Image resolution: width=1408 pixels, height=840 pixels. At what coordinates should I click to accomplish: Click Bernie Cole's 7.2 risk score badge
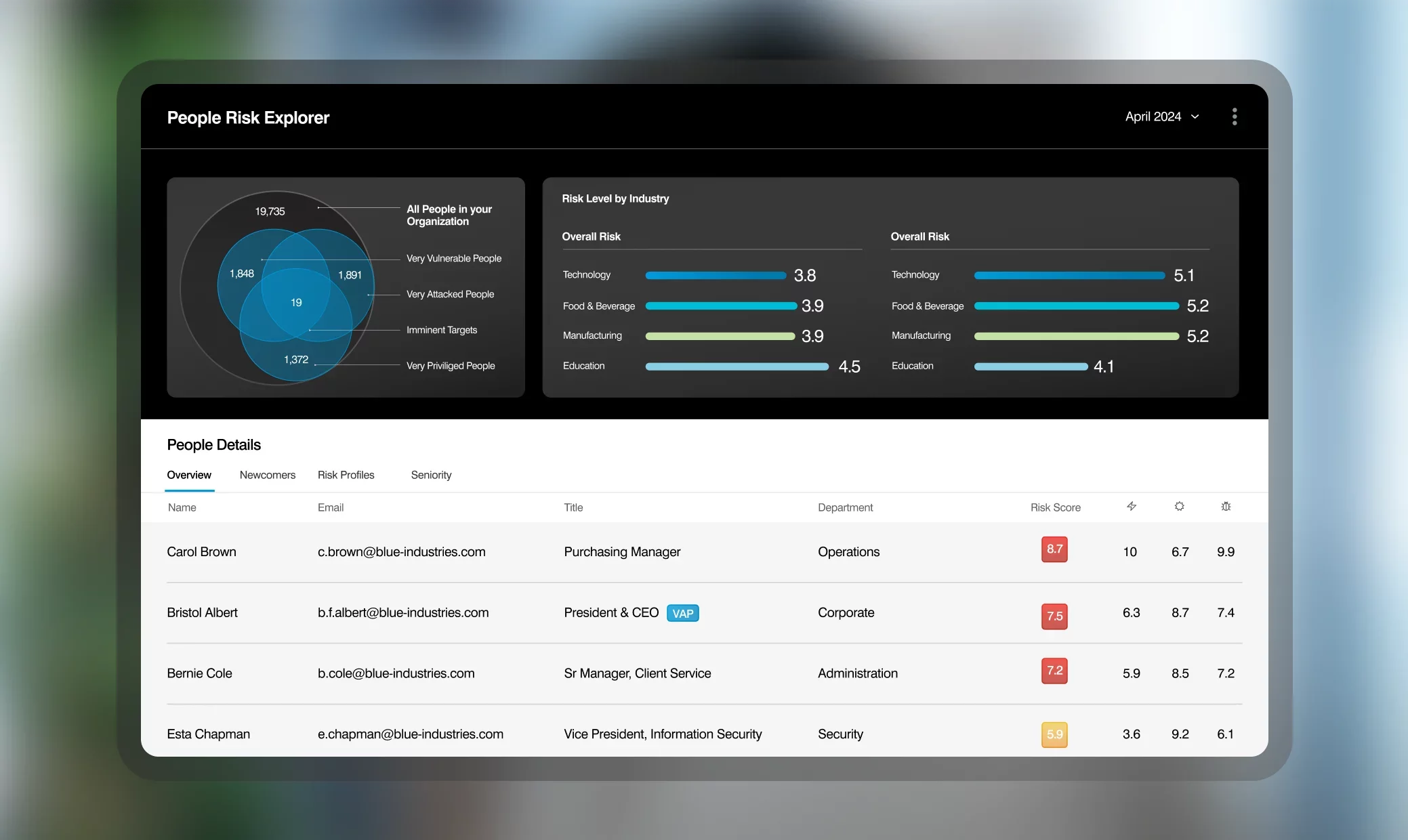coord(1054,671)
